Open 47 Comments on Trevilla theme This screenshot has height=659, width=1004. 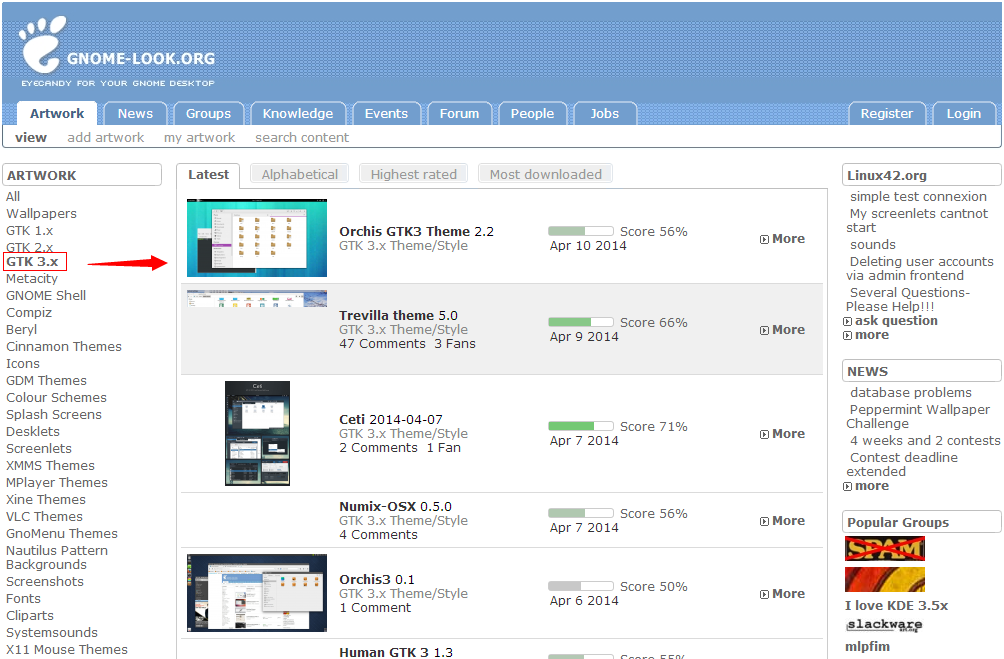coord(382,344)
